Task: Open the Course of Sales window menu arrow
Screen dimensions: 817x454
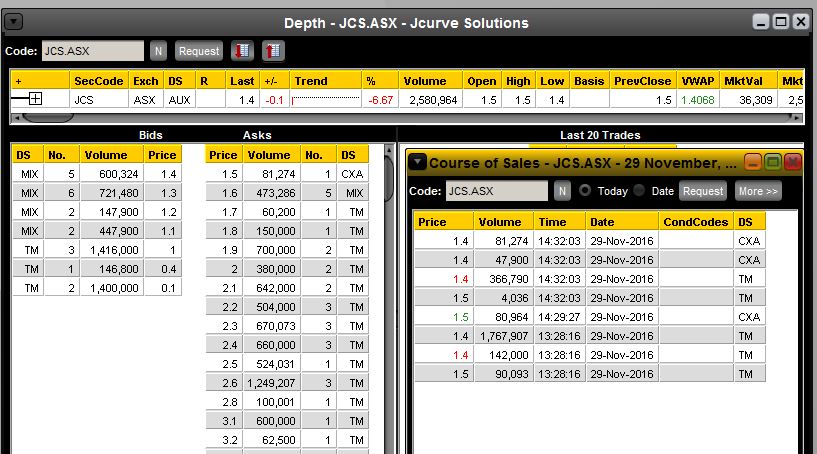Action: 417,162
